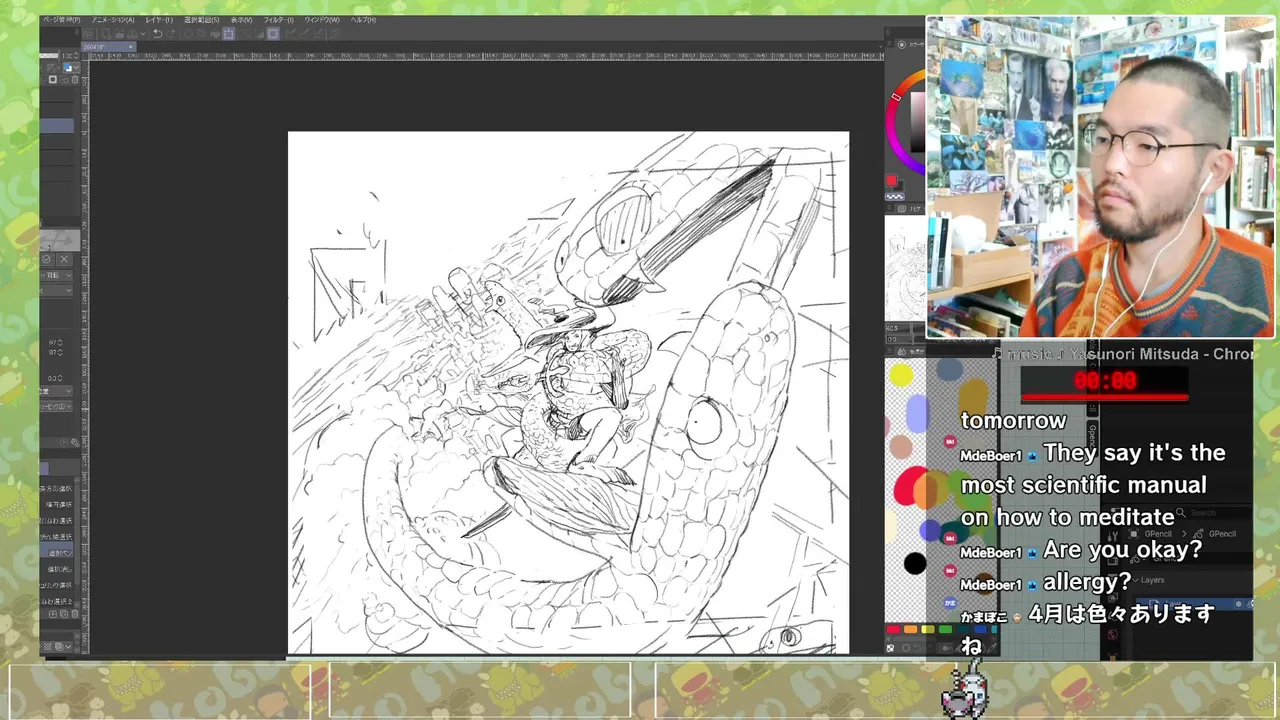The width and height of the screenshot is (1280, 720).
Task: Open the ウィンドウ(W) menu
Action: click(x=322, y=20)
